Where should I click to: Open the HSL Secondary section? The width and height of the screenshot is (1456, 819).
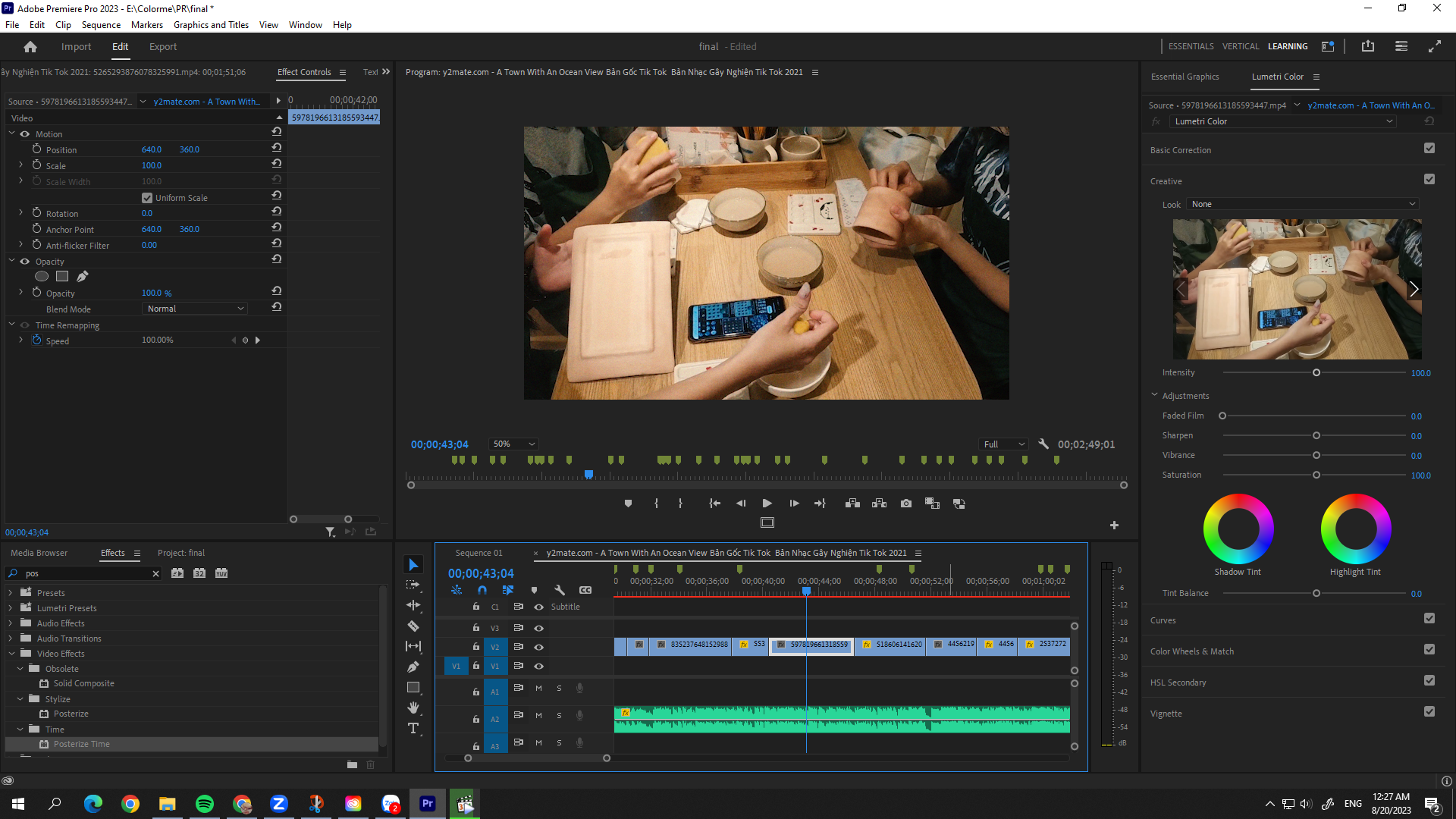[x=1178, y=682]
